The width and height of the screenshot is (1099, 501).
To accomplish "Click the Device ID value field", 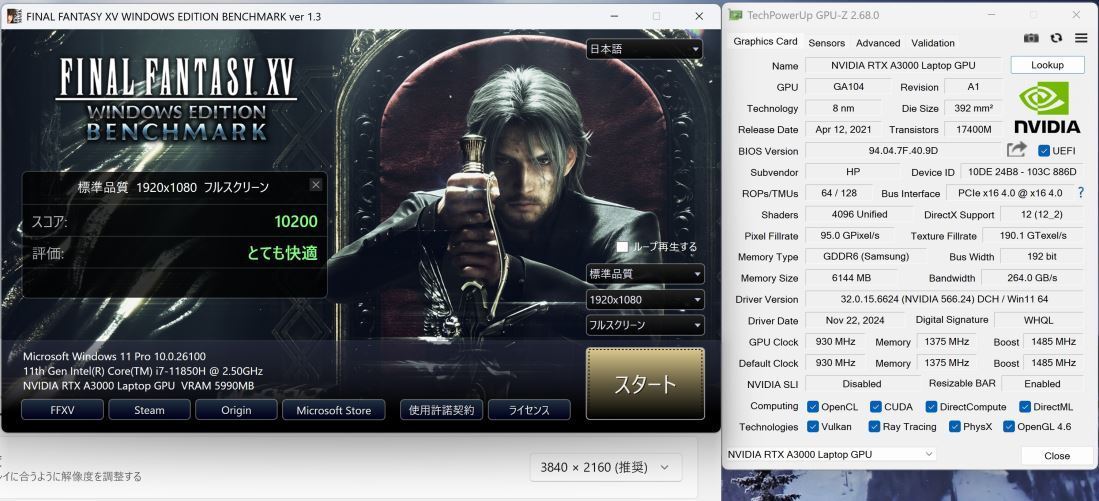I will tap(1021, 172).
